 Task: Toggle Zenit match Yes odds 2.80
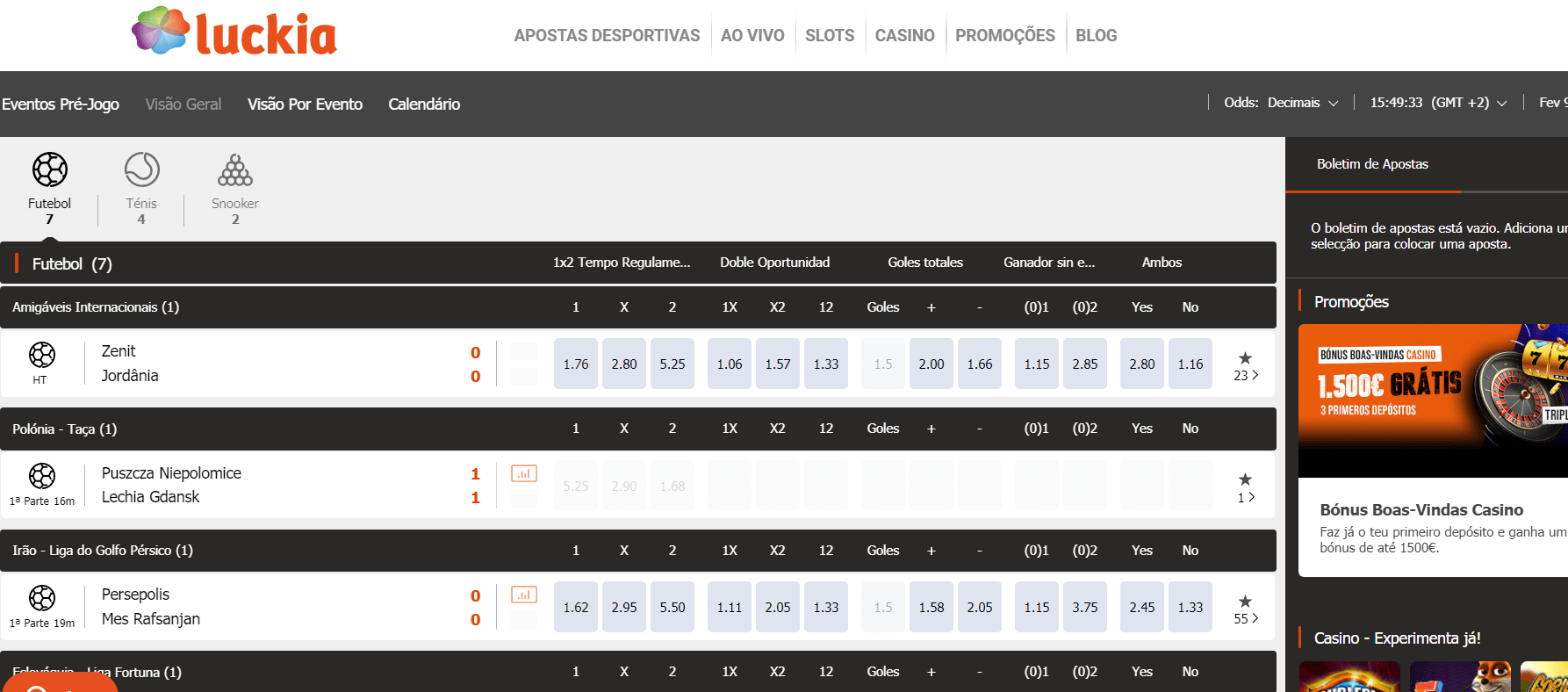click(x=1142, y=364)
